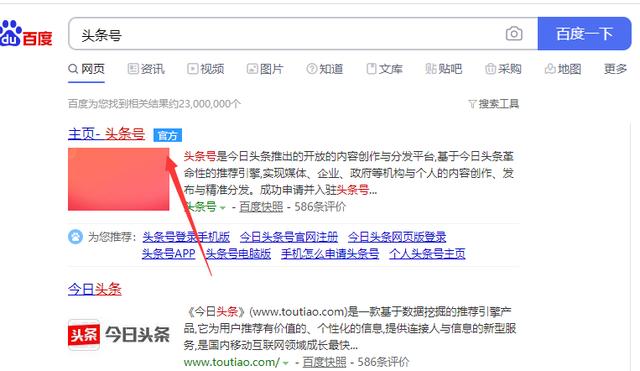This screenshot has height=371, width=640.
Task: Open the 主页- 头条号 result link
Action: click(x=106, y=134)
